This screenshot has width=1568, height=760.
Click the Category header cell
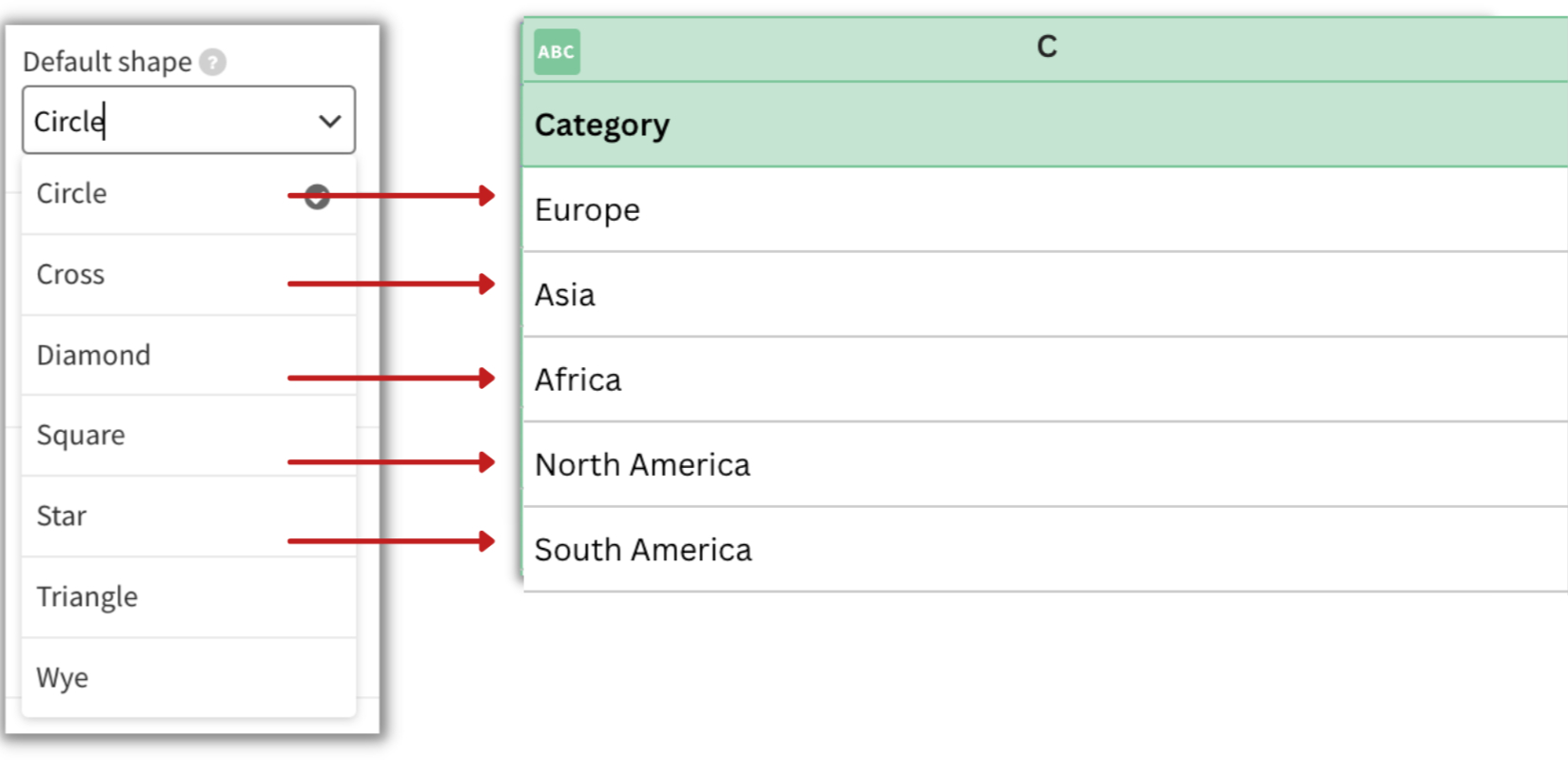click(x=602, y=126)
